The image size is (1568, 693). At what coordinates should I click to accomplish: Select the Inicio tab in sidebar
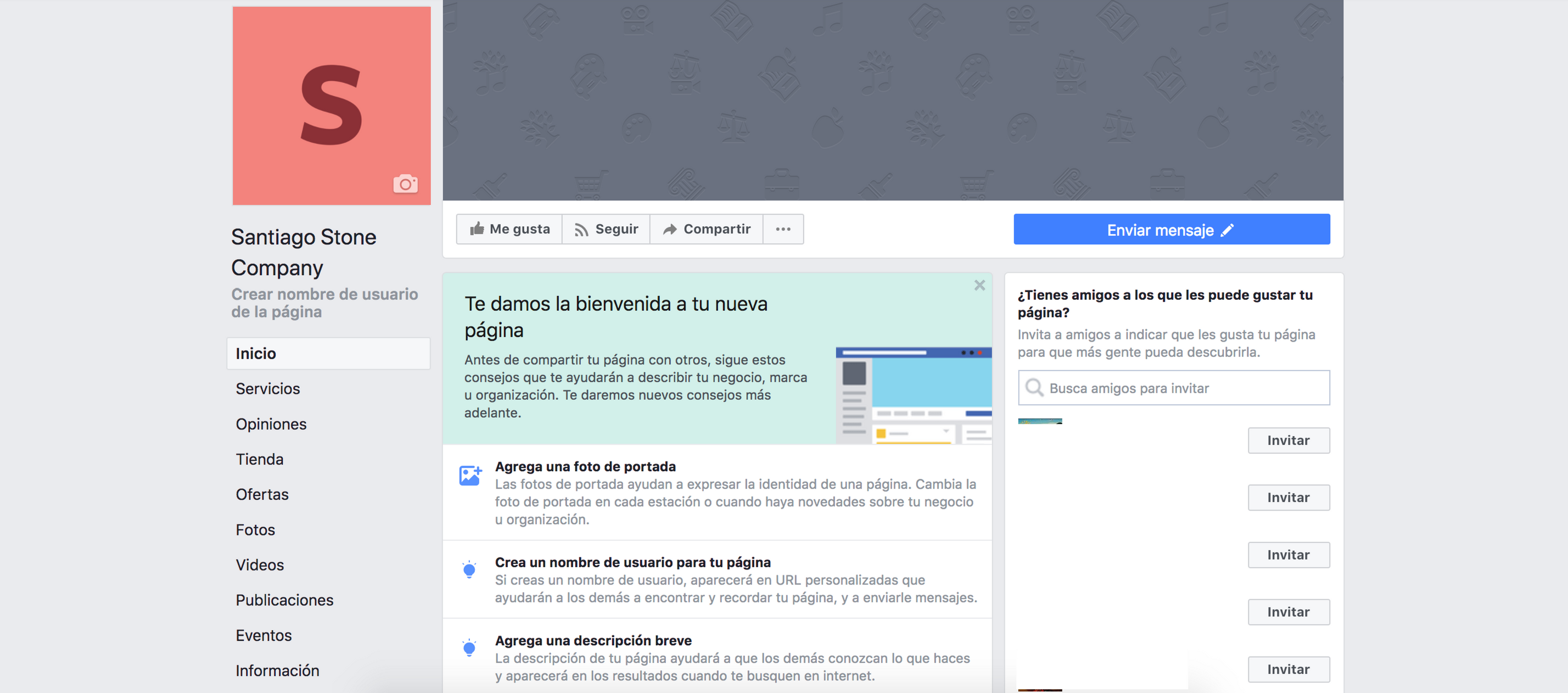pos(329,353)
